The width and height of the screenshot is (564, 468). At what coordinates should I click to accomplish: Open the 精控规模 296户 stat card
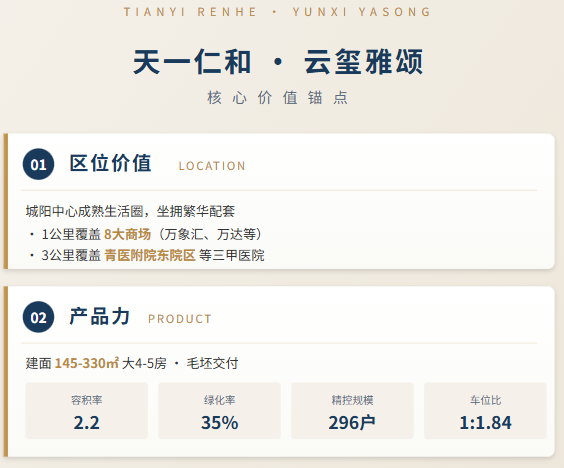tap(352, 411)
